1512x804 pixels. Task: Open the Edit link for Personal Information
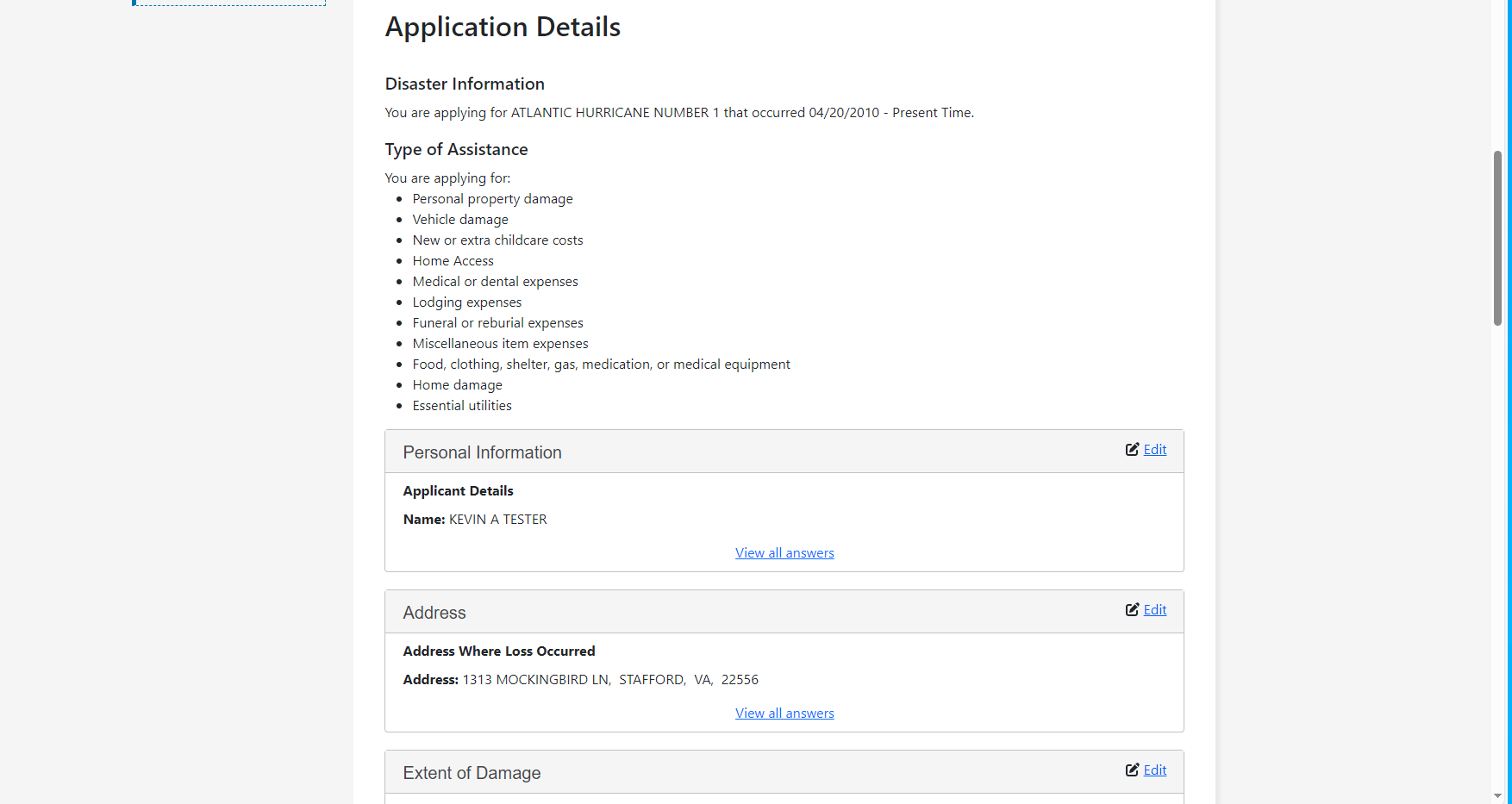point(1154,450)
